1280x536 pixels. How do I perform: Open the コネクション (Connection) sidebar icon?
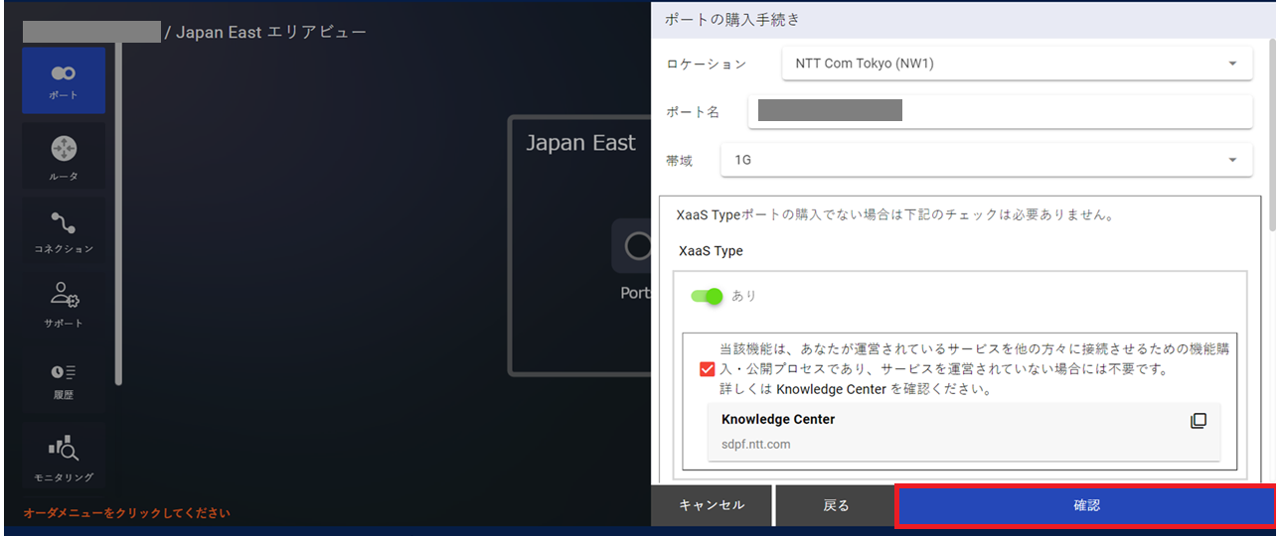pos(63,231)
